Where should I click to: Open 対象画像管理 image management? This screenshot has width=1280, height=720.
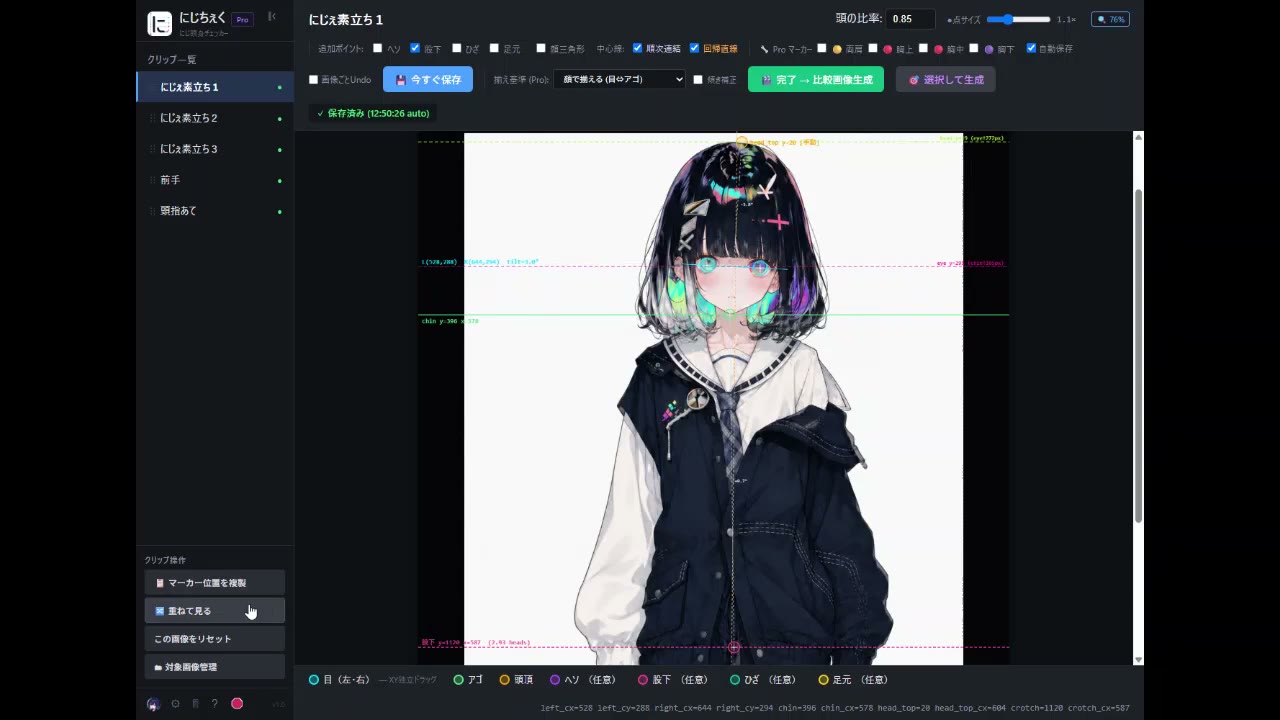pyautogui.click(x=214, y=667)
